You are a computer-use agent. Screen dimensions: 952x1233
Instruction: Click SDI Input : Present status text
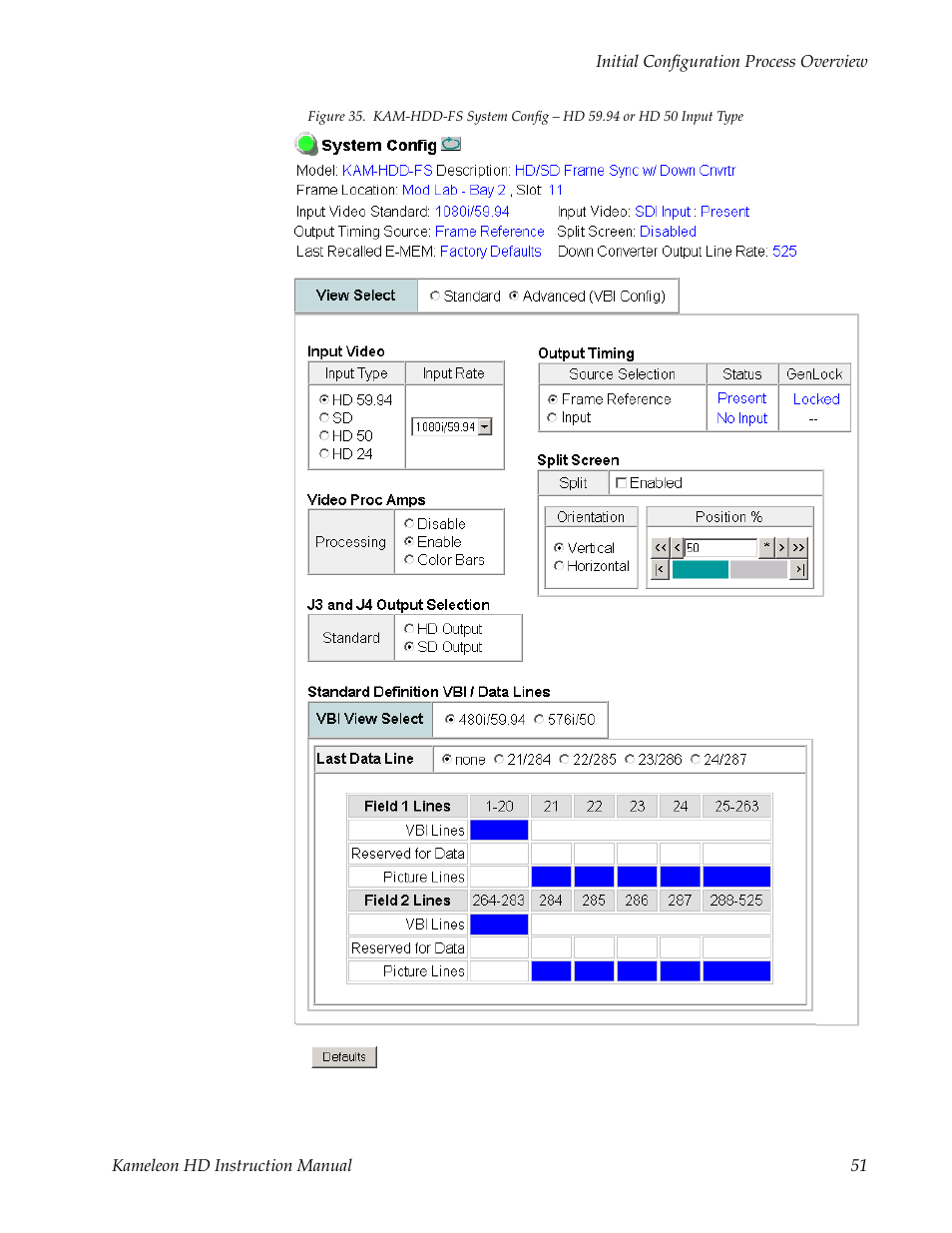coord(693,212)
